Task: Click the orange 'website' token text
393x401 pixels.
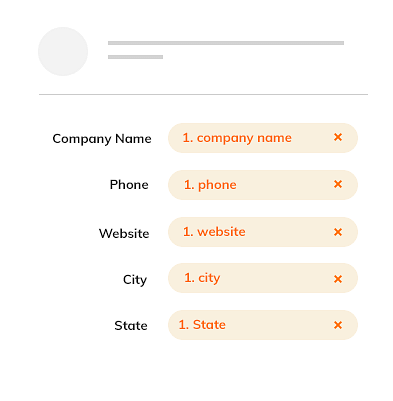Action: coord(221,232)
